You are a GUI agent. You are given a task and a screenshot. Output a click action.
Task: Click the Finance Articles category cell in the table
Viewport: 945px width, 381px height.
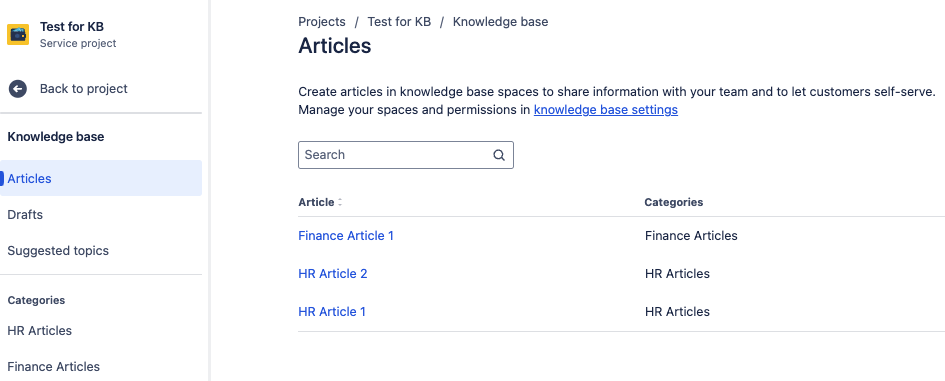691,236
